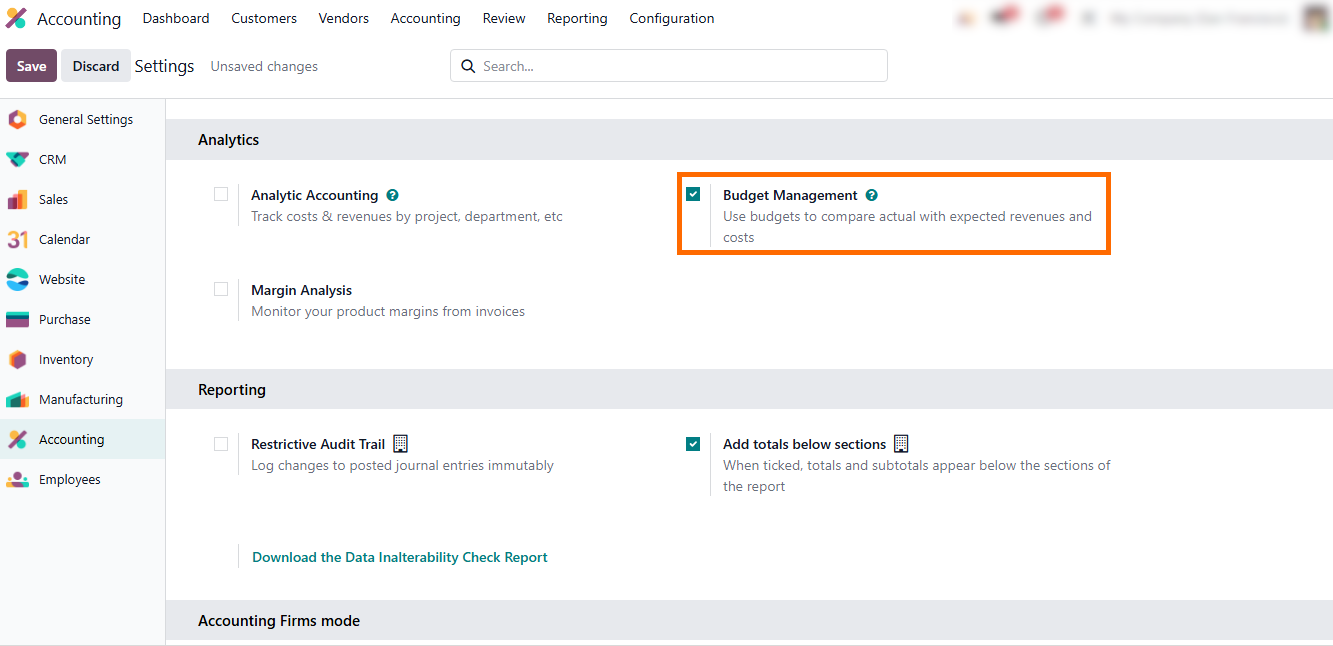Expand the Customers menu
Screen dimensions: 1333x646
tap(264, 19)
